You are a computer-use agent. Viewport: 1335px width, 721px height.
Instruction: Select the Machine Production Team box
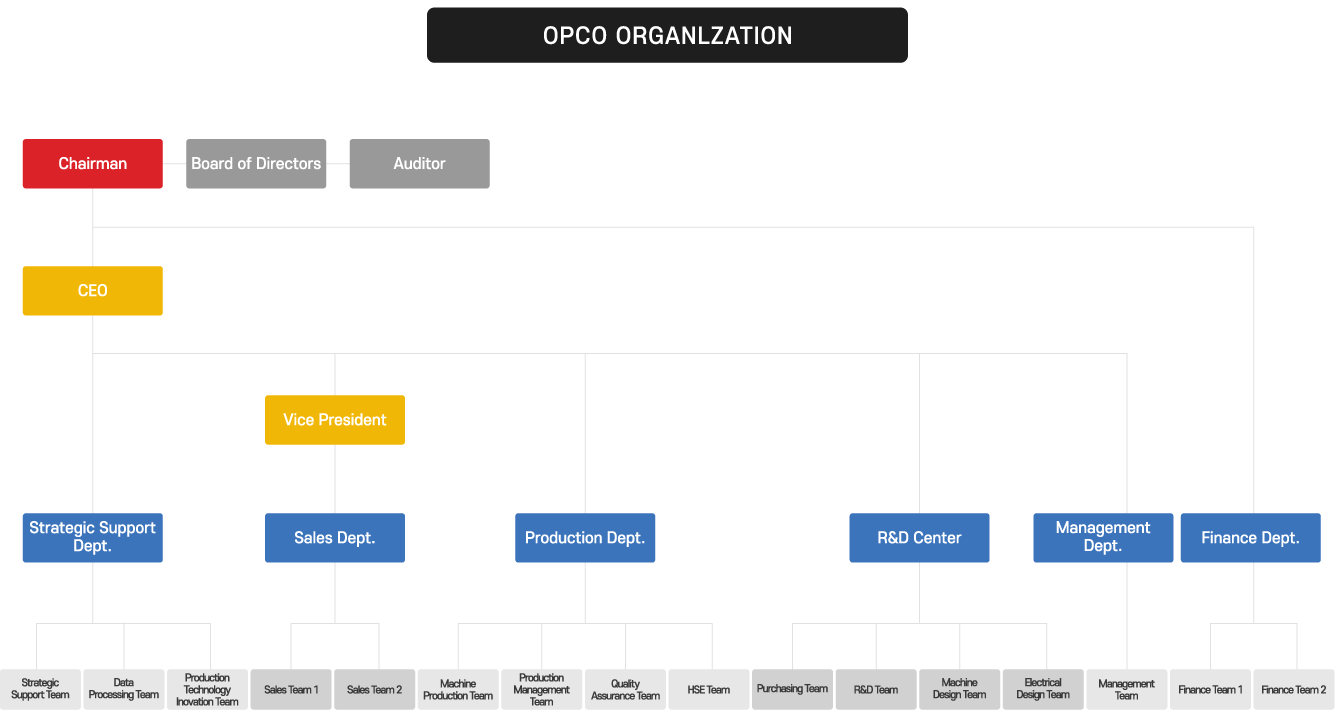[x=458, y=689]
